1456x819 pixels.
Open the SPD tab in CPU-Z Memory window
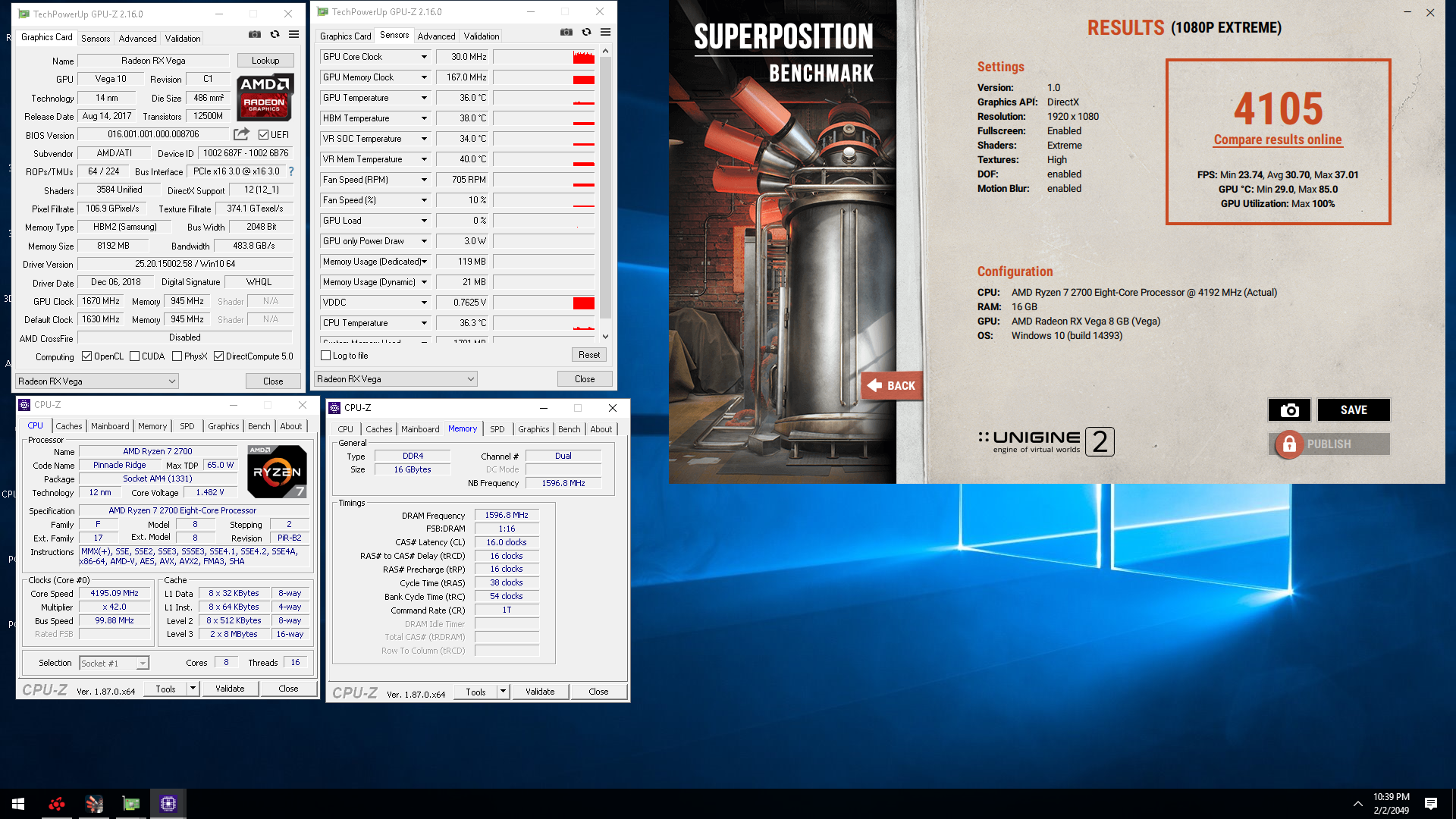tap(497, 429)
